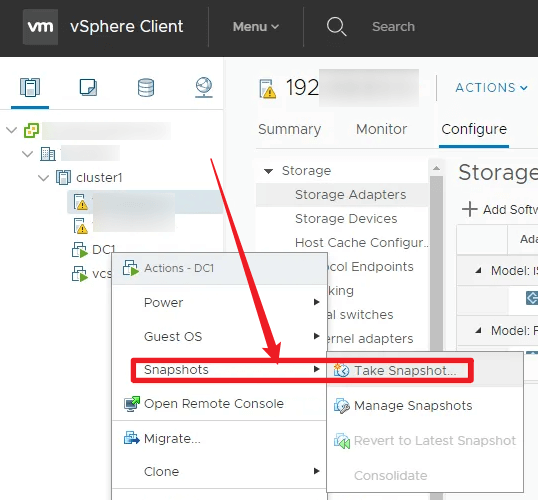This screenshot has height=500, width=538.
Task: Open the ACTIONS dropdown
Action: click(491, 88)
